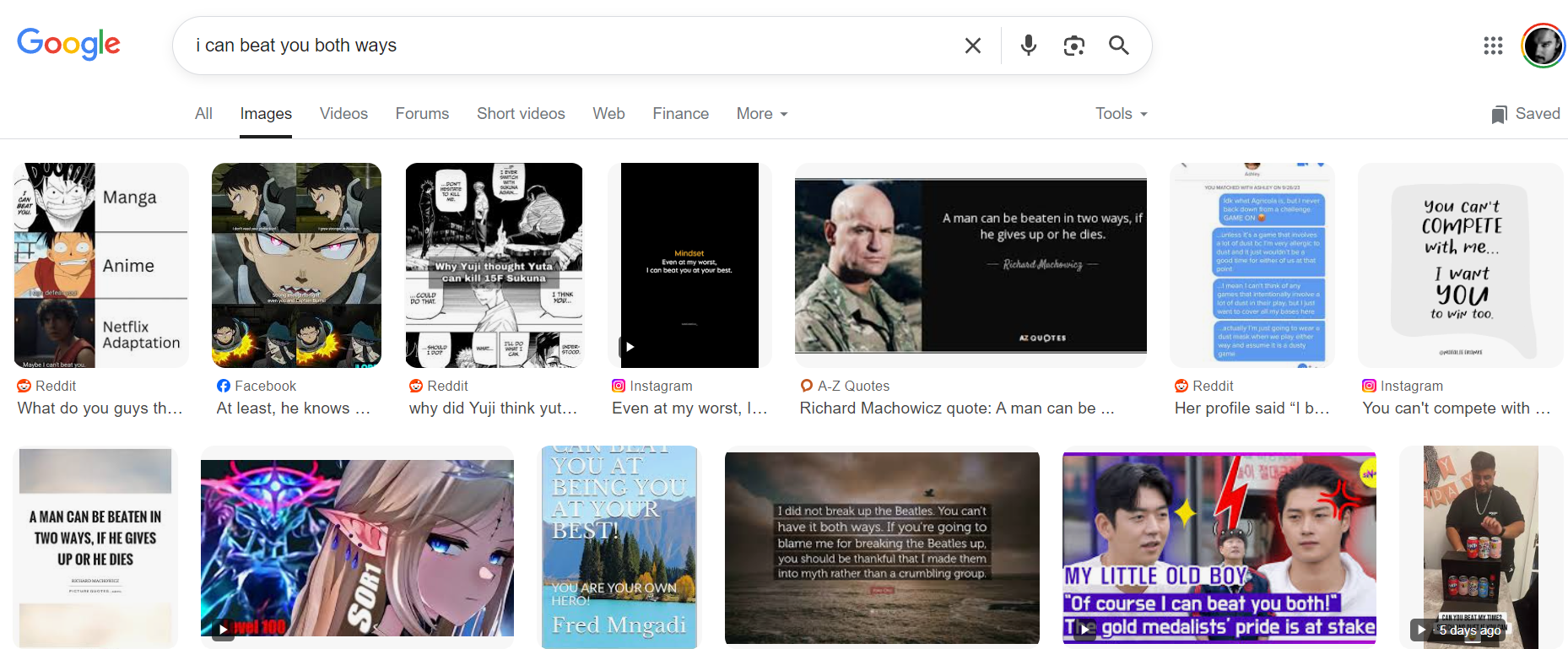Go to the All results tab
The width and height of the screenshot is (1568, 649).
[203, 114]
